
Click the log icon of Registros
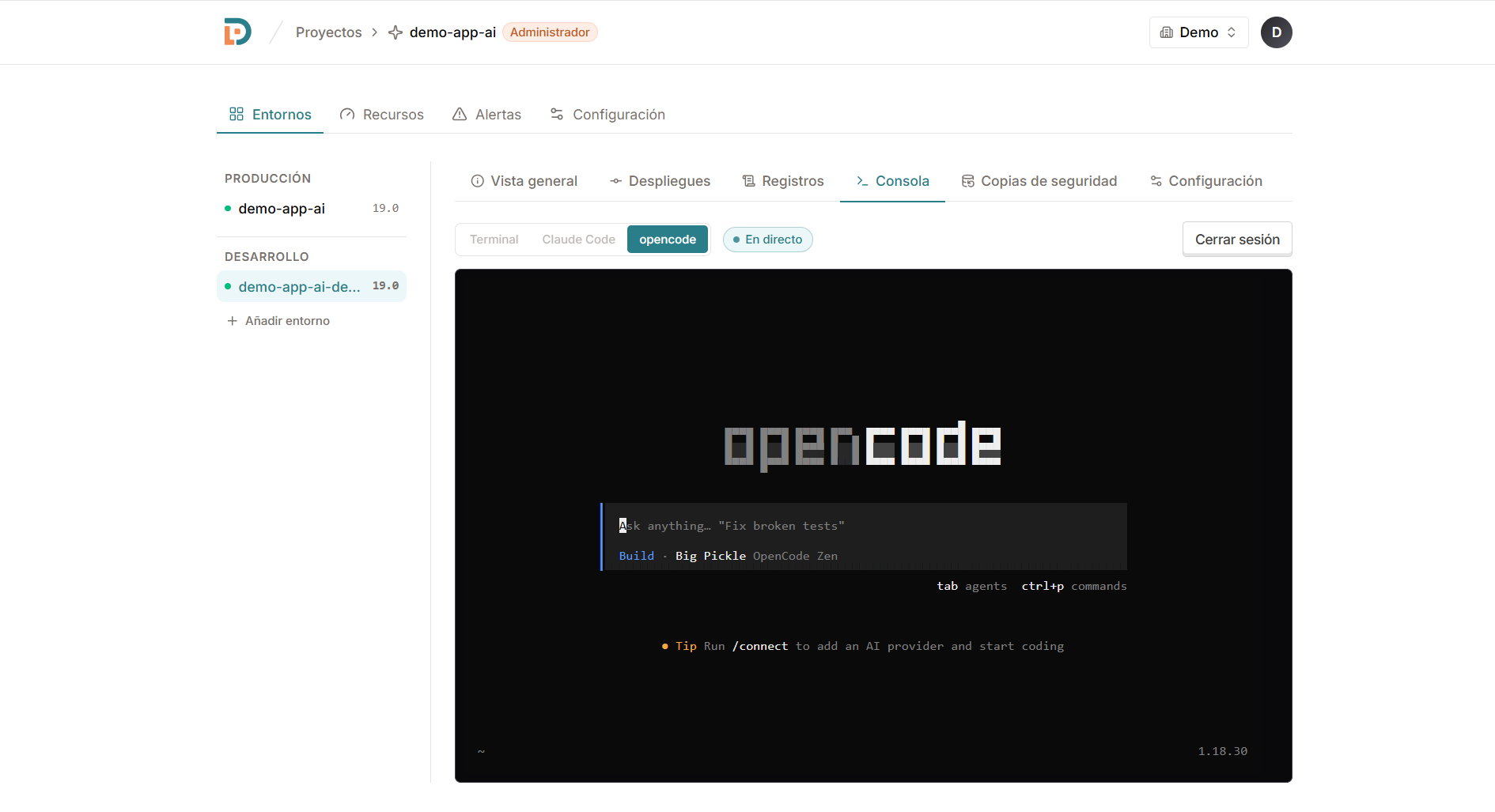click(x=749, y=181)
